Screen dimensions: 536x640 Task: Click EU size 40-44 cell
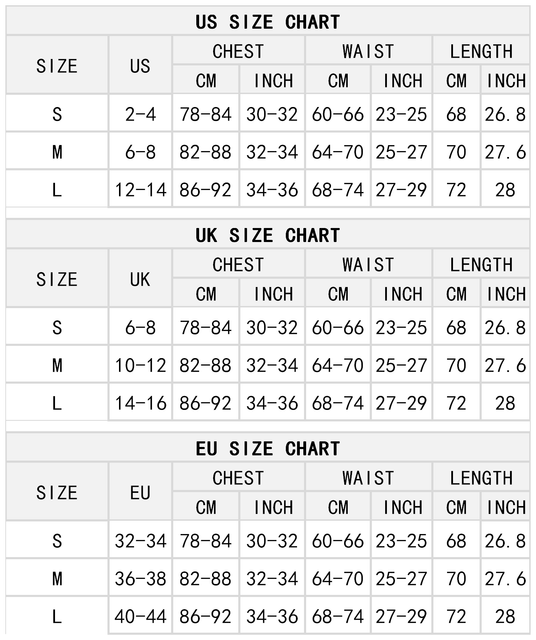click(x=140, y=616)
